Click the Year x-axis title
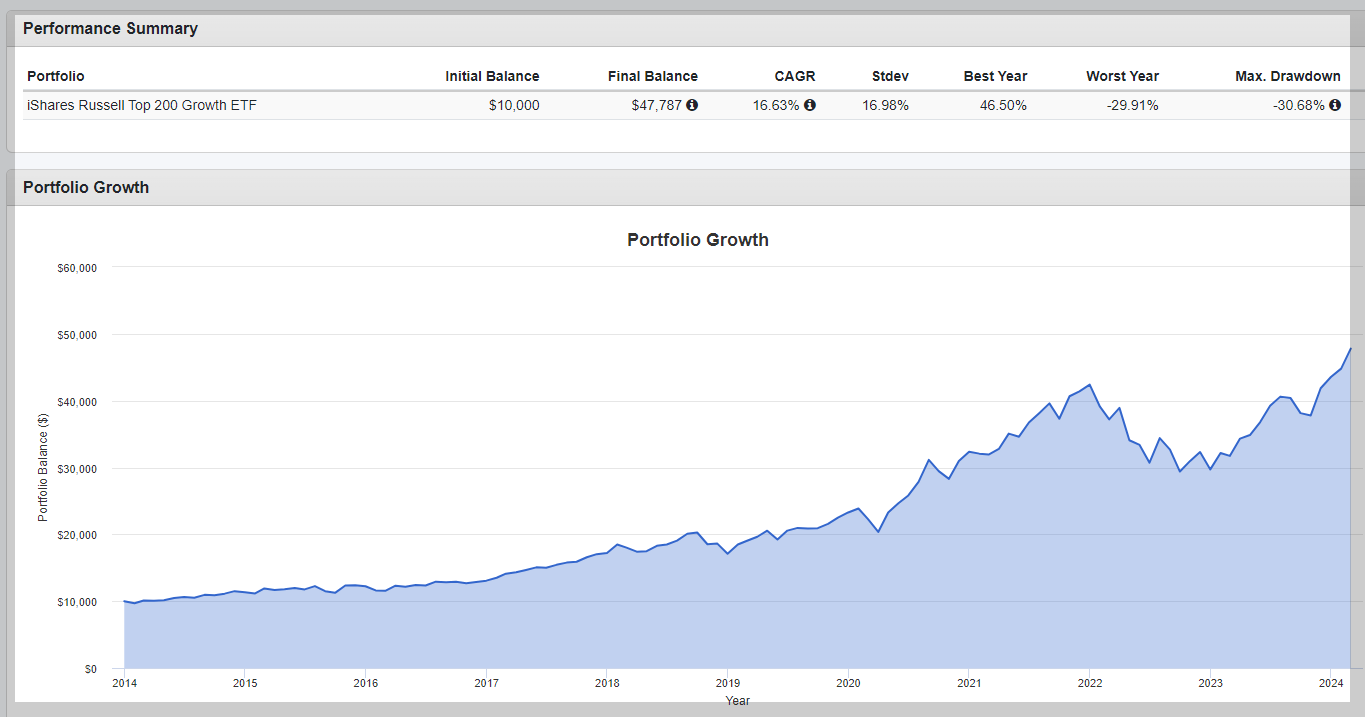1365x717 pixels. point(738,701)
